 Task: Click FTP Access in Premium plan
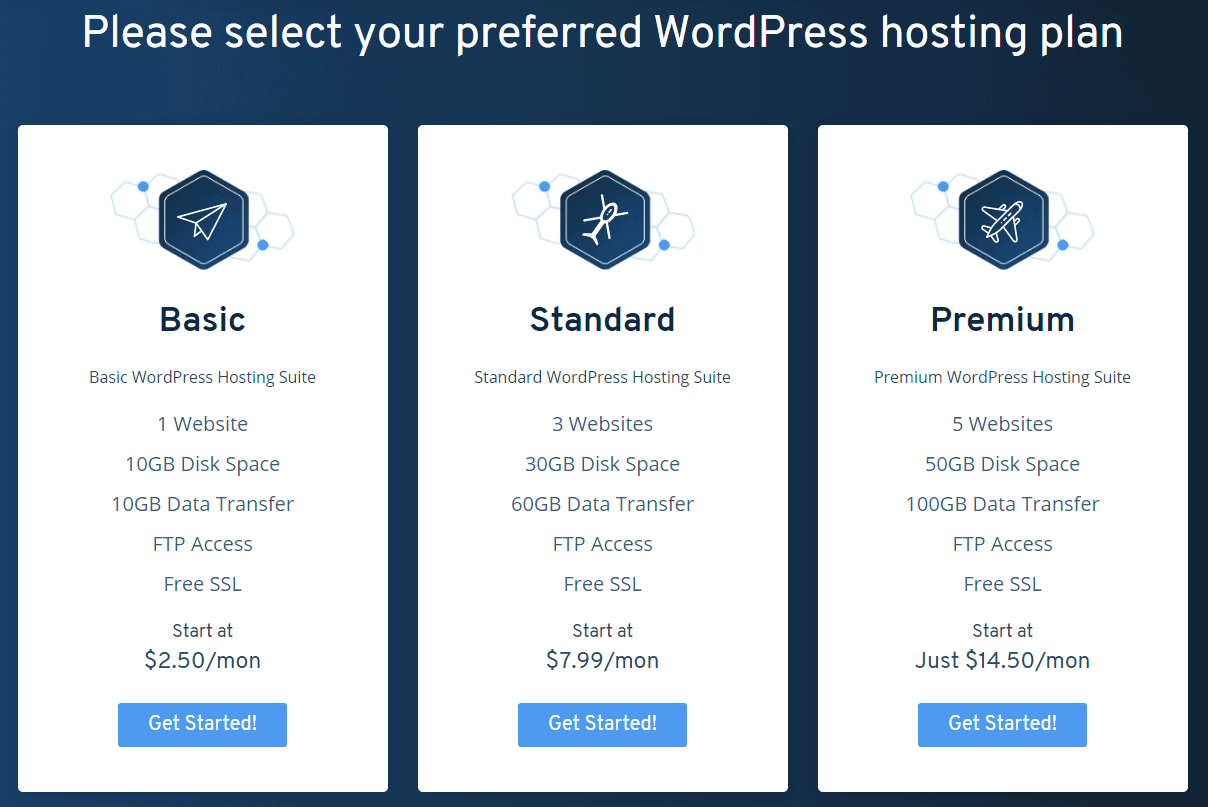[x=1002, y=544]
